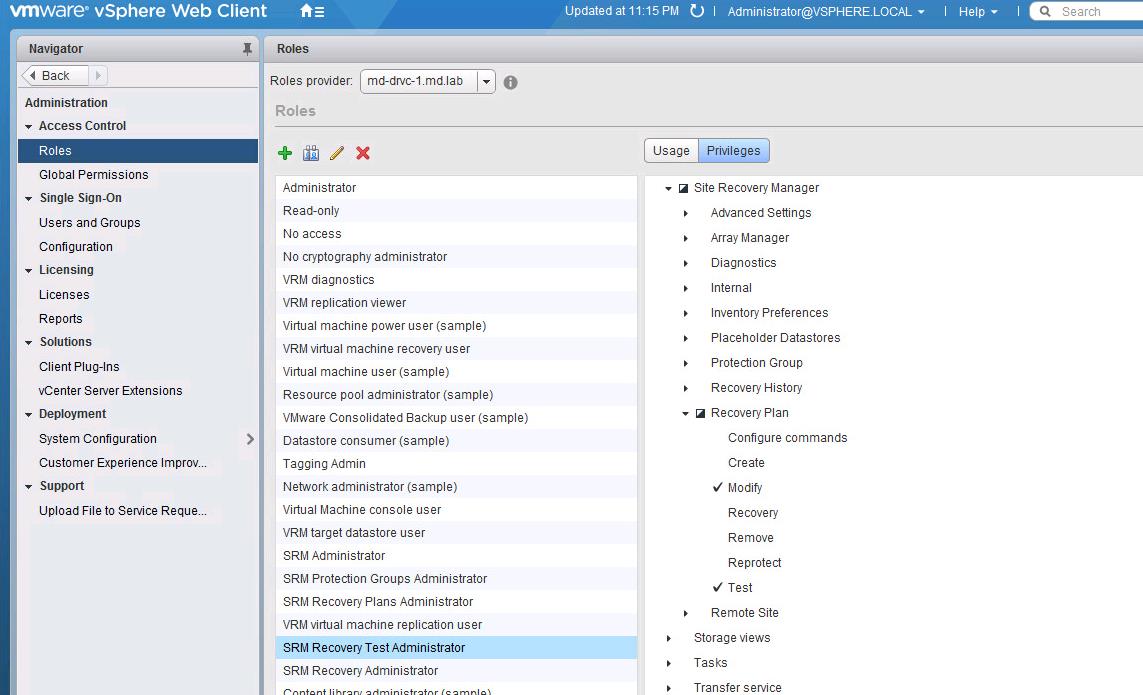Click the Navigator forward arrow button
1143x695 pixels.
[x=98, y=75]
